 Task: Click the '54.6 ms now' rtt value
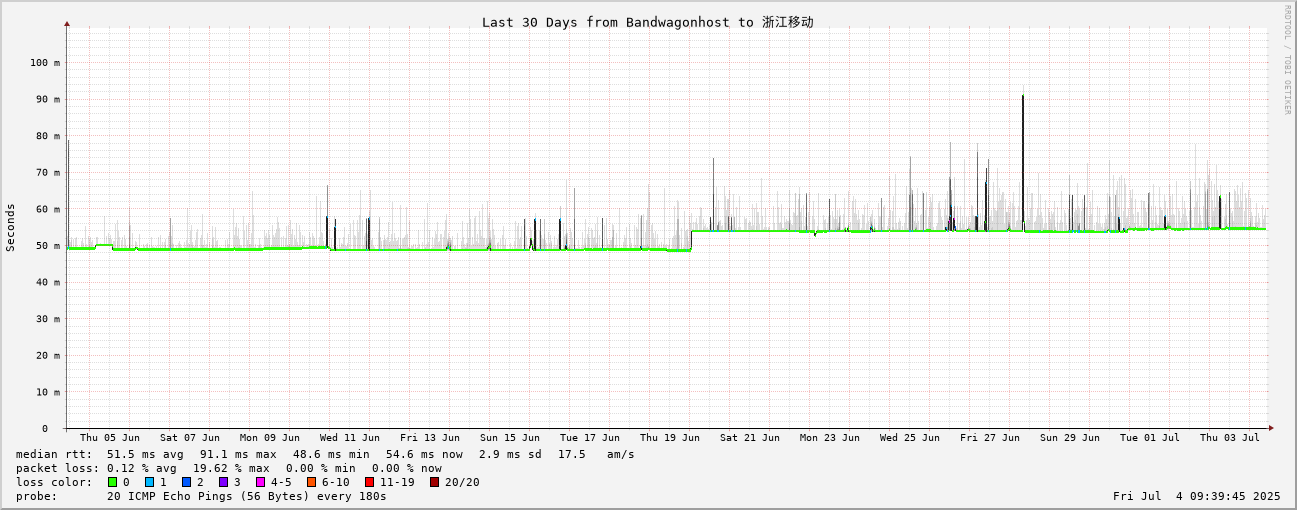424,454
